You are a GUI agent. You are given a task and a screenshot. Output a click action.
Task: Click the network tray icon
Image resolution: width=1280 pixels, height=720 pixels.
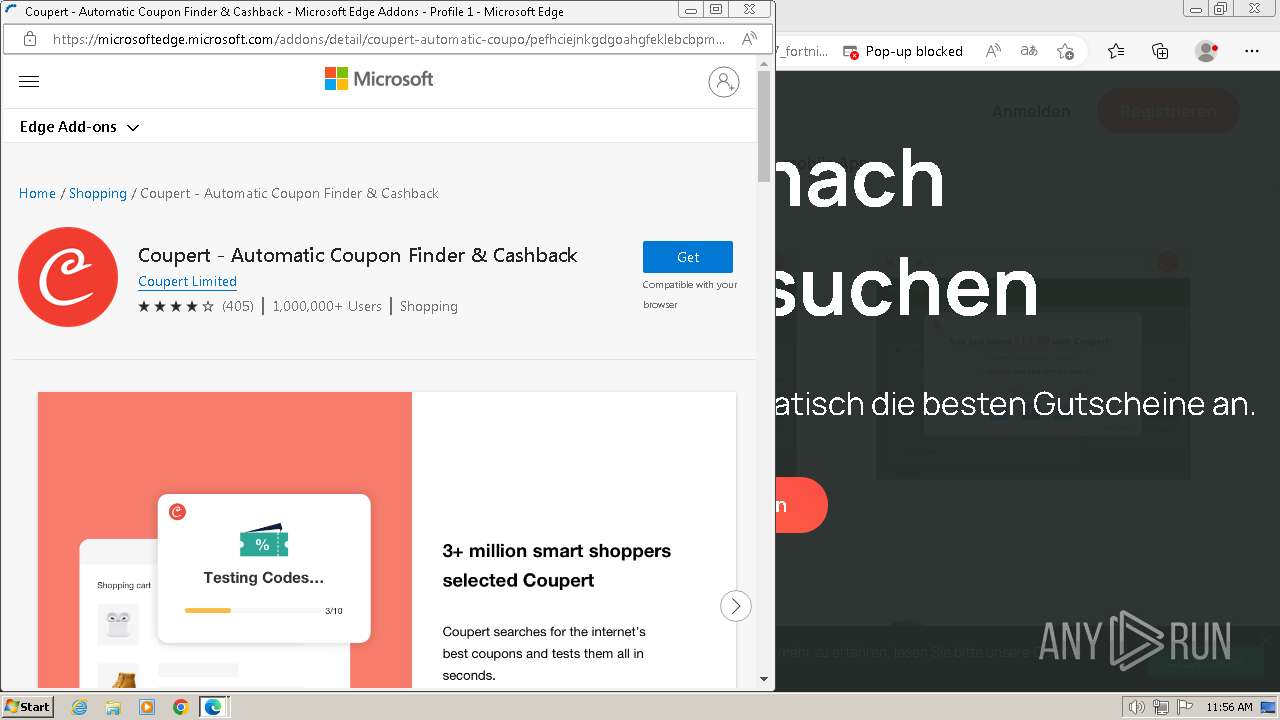1161,707
